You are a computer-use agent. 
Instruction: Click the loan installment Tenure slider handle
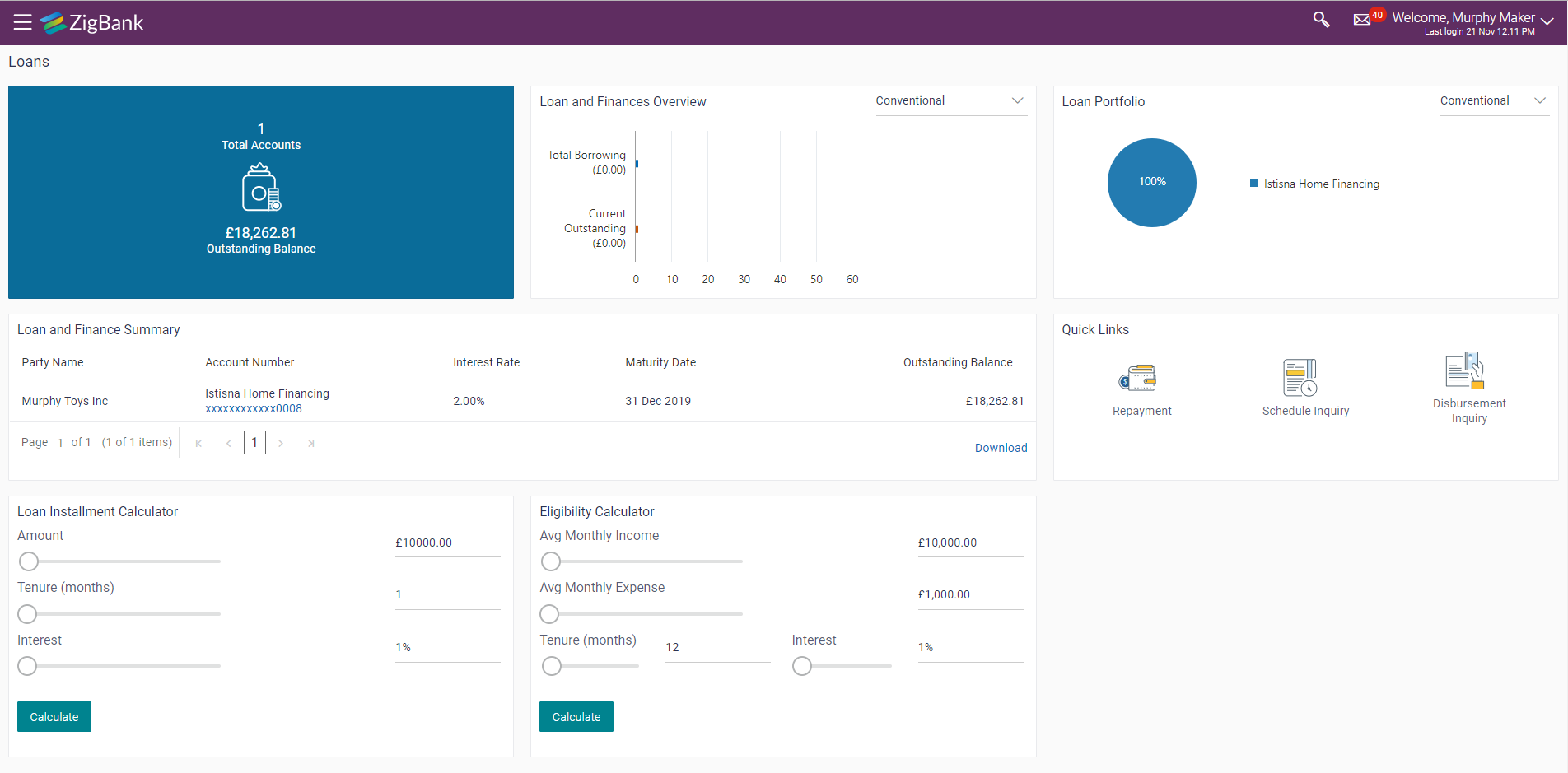click(x=27, y=614)
